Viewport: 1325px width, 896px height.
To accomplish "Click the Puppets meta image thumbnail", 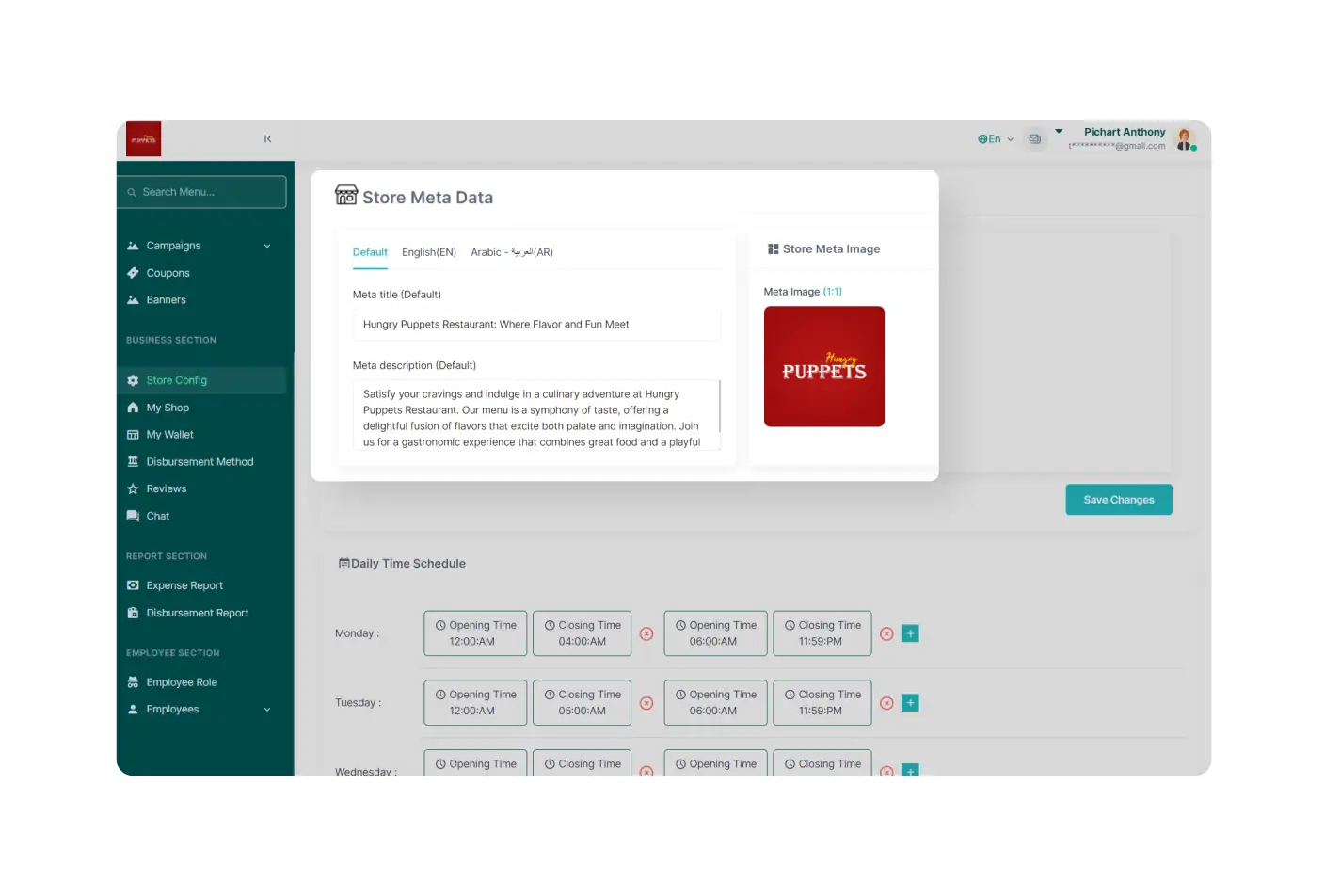I will click(x=823, y=366).
